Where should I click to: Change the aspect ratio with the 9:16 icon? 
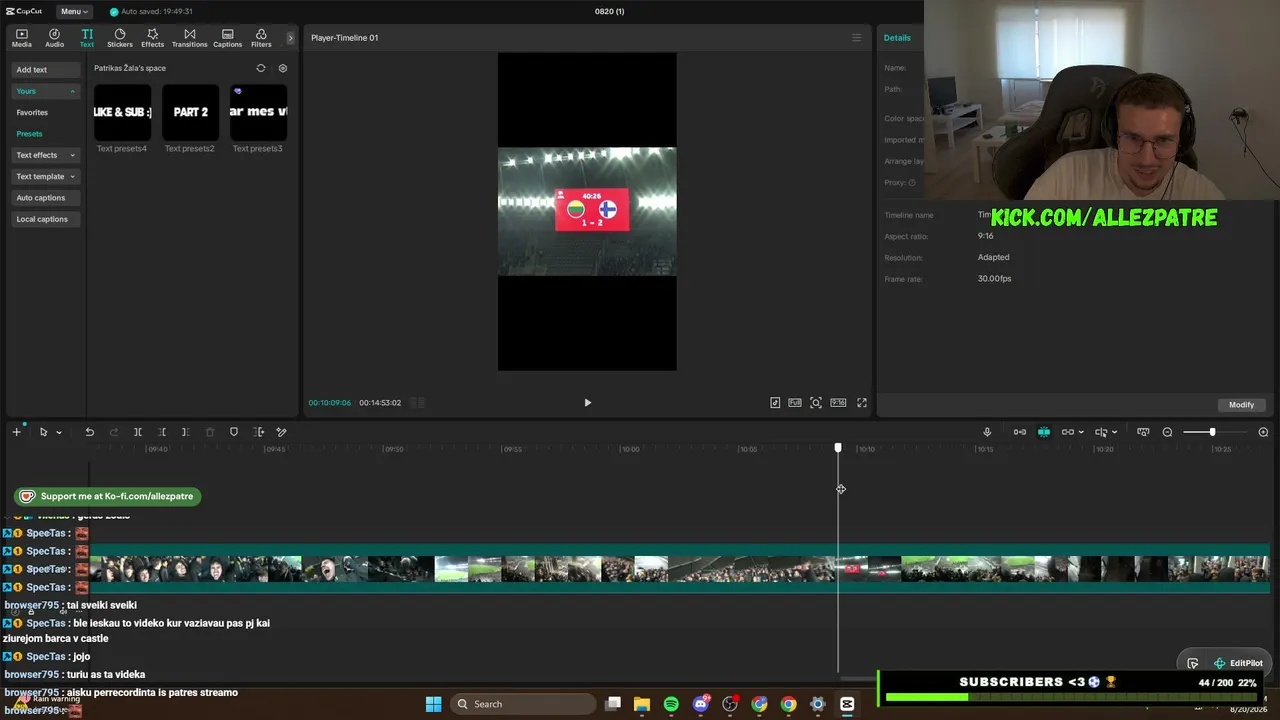click(x=838, y=403)
